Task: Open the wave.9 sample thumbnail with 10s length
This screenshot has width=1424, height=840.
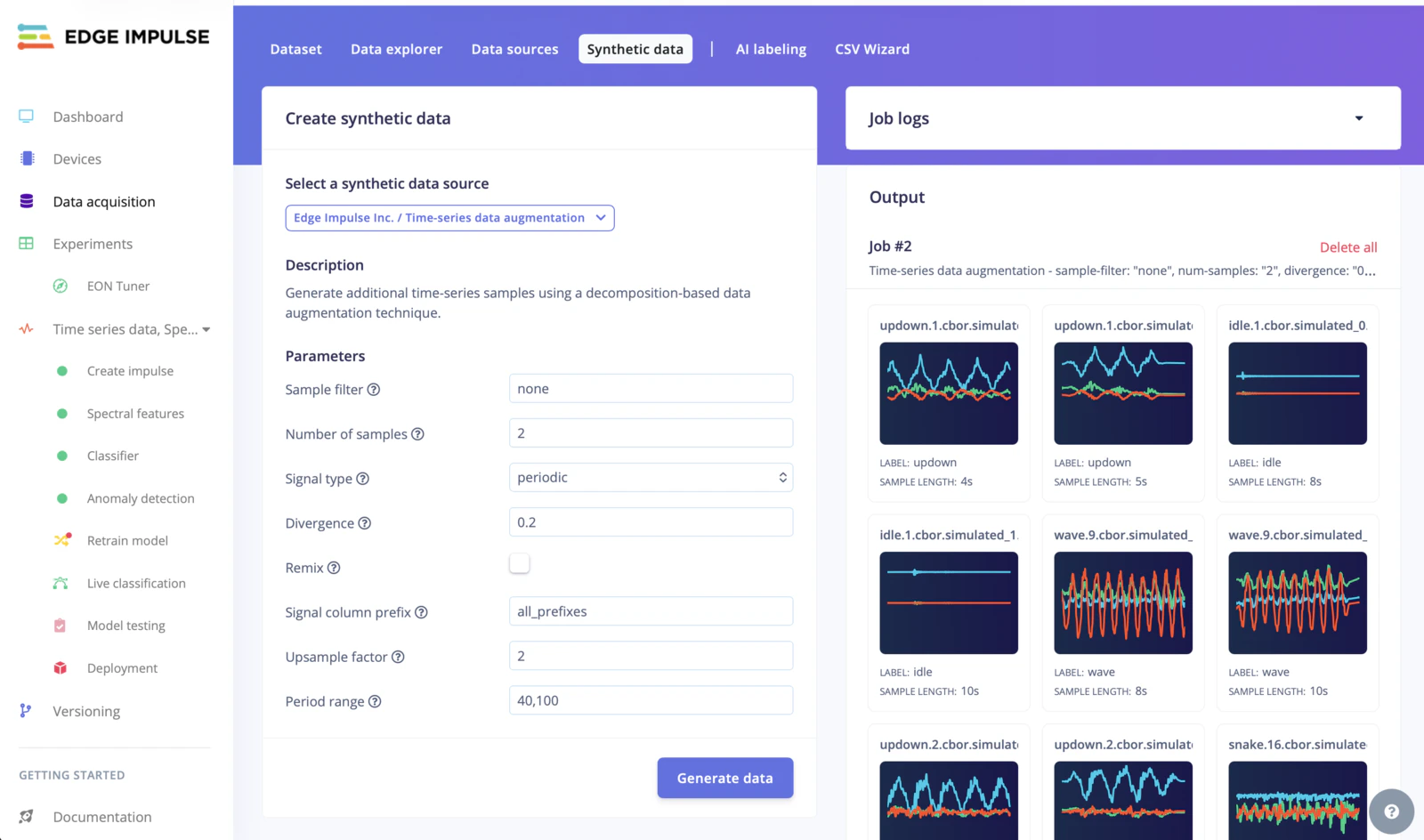Action: tap(1298, 602)
